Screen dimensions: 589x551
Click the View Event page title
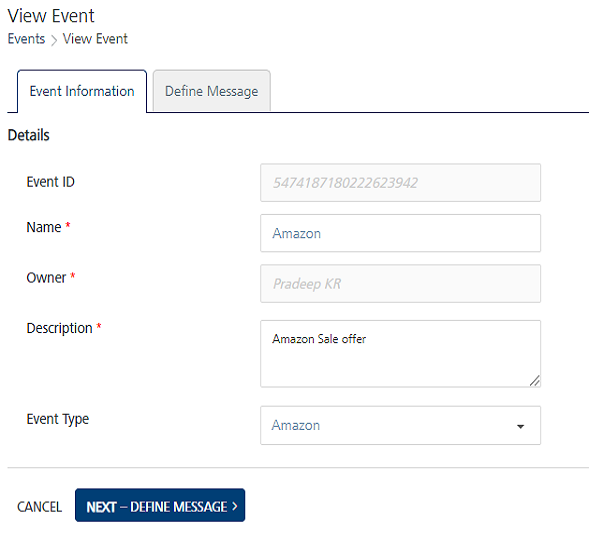(x=51, y=16)
